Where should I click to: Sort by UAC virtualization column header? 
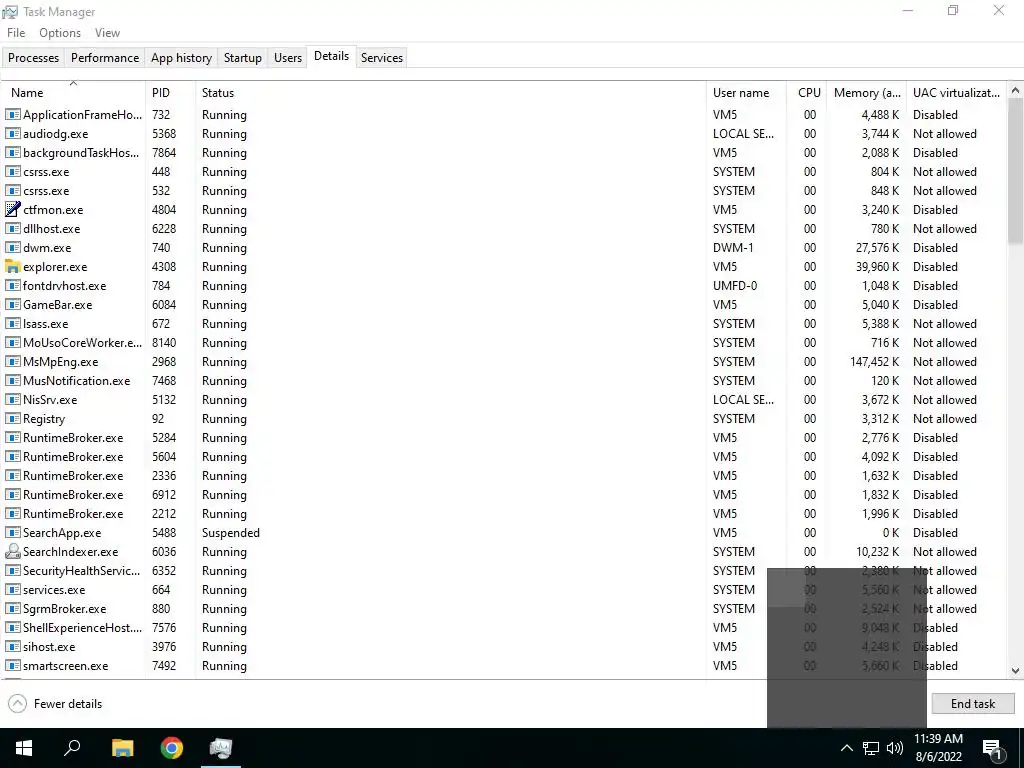957,93
